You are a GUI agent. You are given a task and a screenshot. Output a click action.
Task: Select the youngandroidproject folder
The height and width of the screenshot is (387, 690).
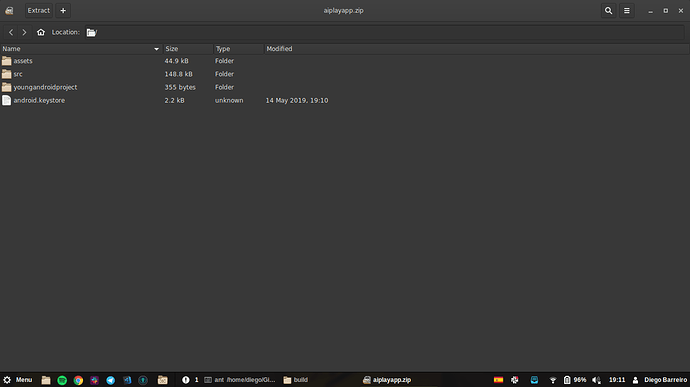point(45,87)
